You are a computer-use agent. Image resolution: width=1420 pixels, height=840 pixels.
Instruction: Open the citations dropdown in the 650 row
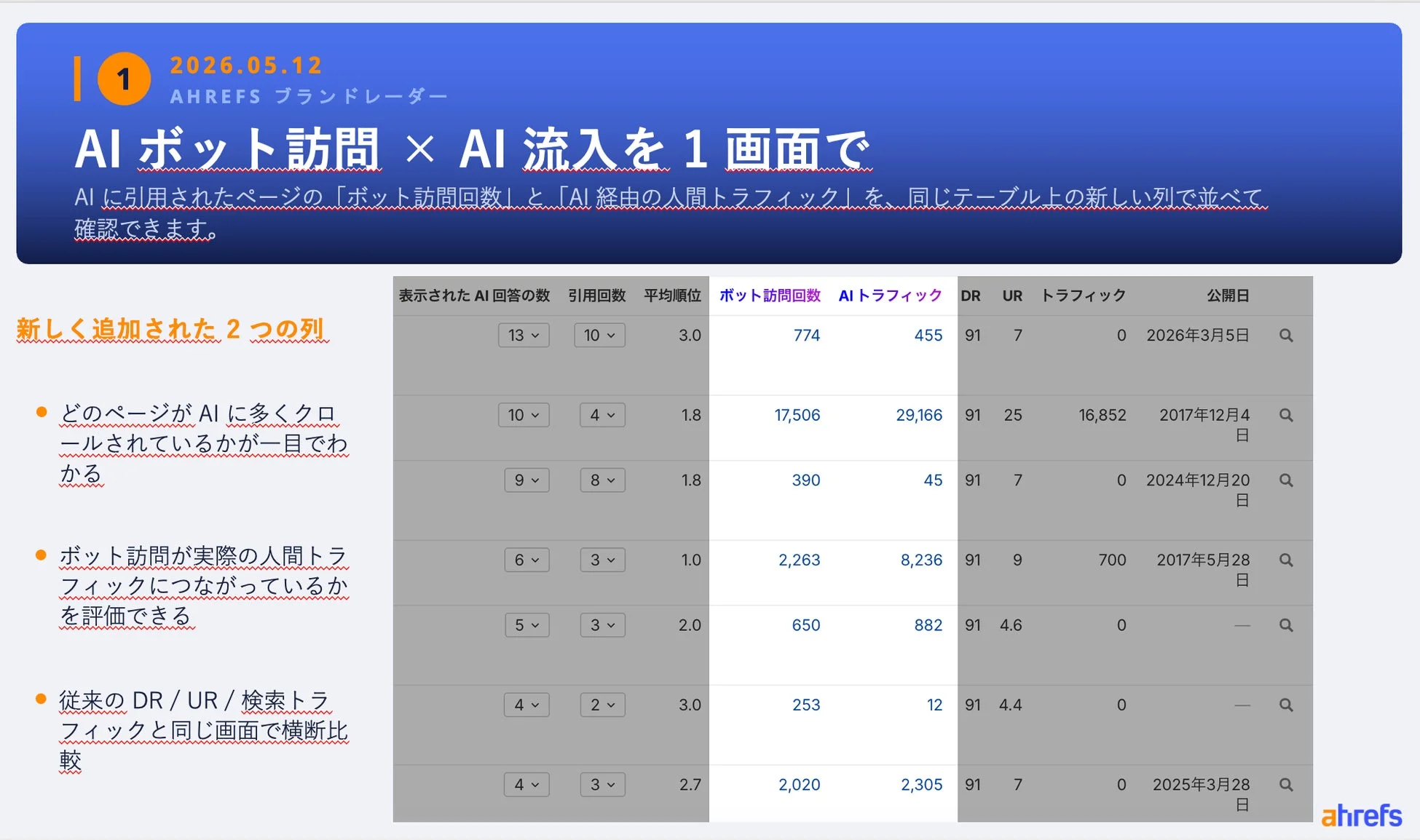point(602,625)
